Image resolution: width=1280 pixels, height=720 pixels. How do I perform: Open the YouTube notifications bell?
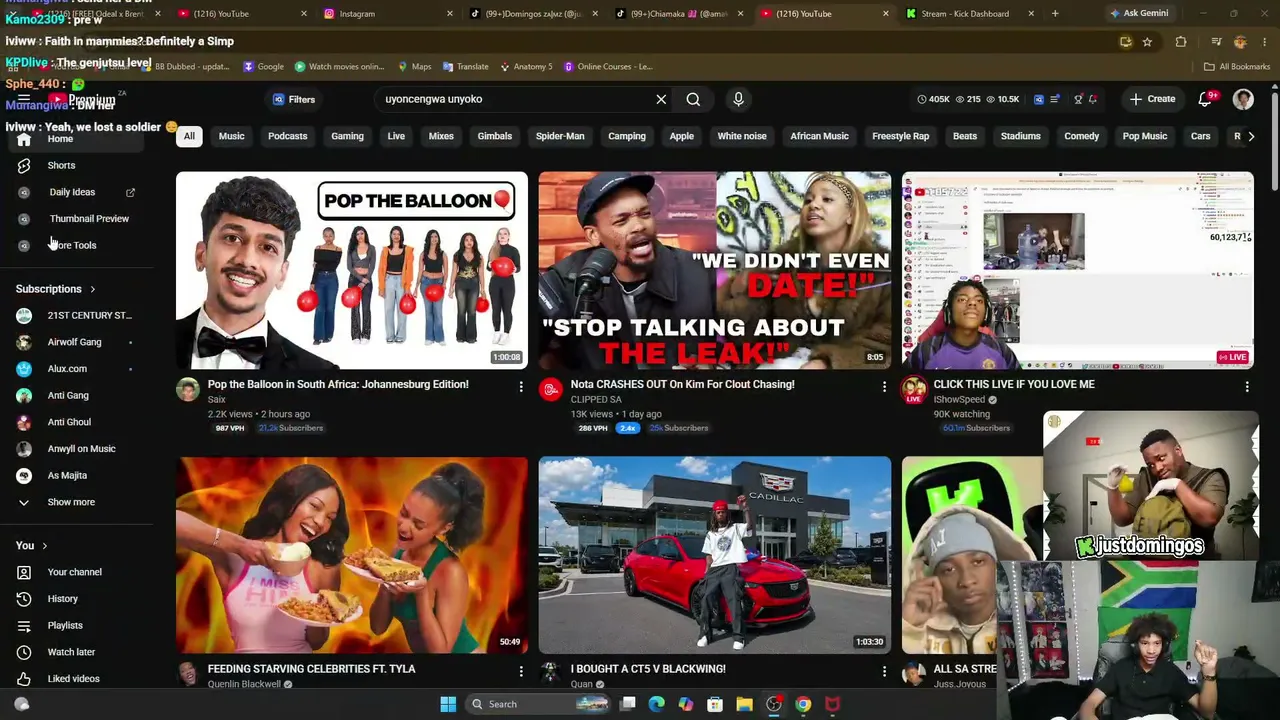tap(1205, 99)
